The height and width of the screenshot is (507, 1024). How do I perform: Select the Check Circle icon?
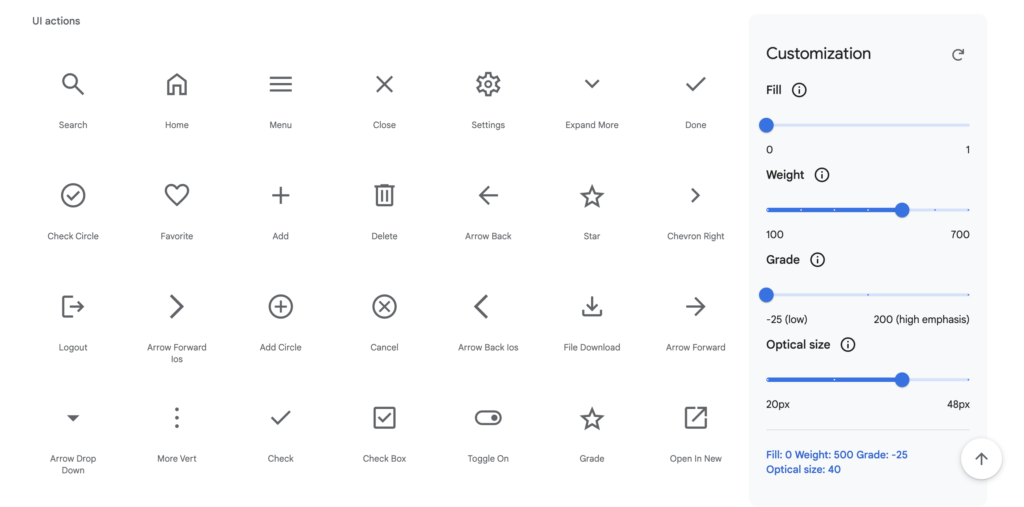(x=73, y=196)
